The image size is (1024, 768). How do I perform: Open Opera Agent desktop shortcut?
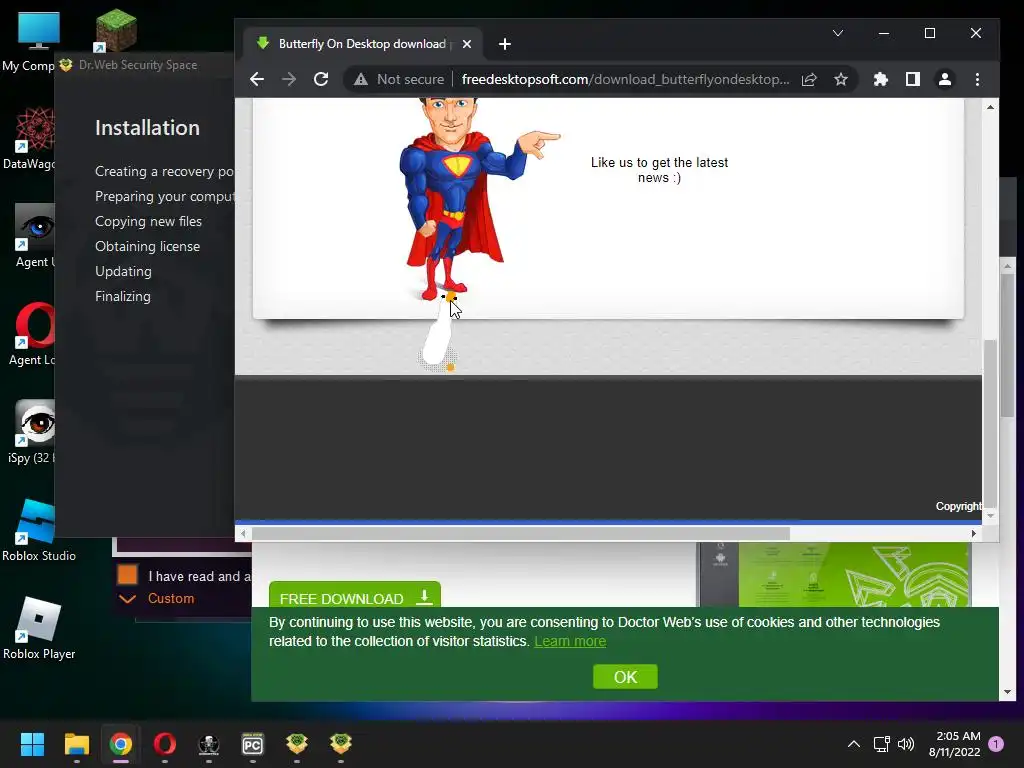tap(33, 334)
